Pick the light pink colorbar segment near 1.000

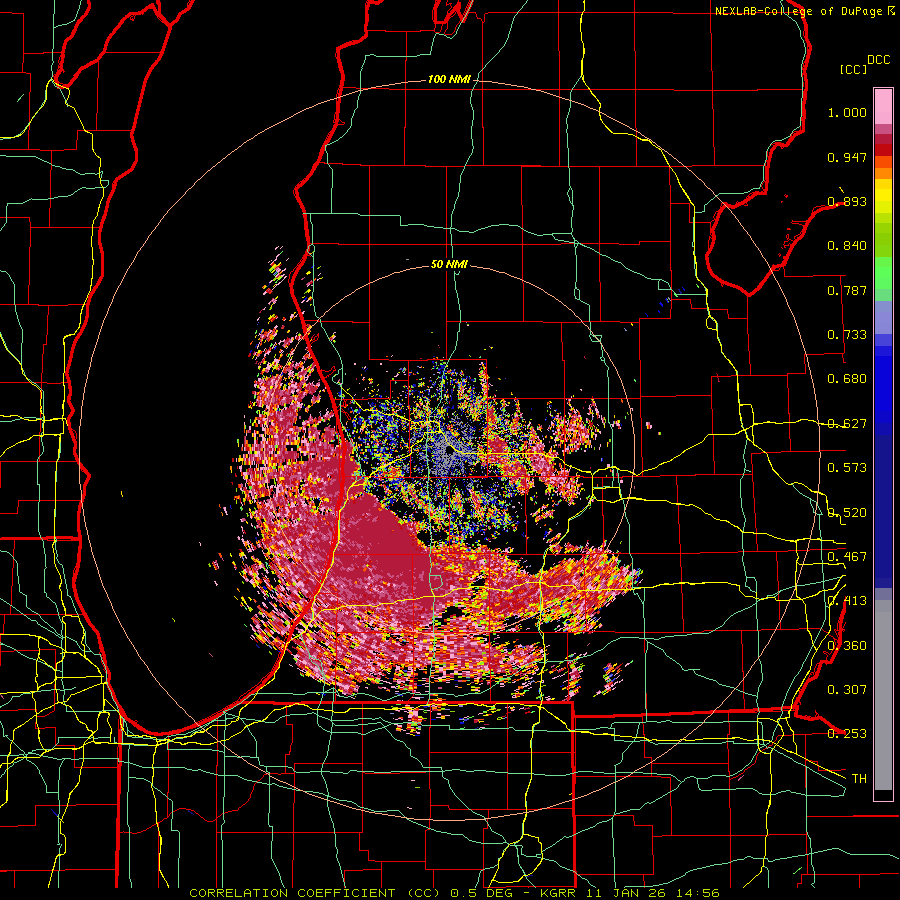(883, 107)
